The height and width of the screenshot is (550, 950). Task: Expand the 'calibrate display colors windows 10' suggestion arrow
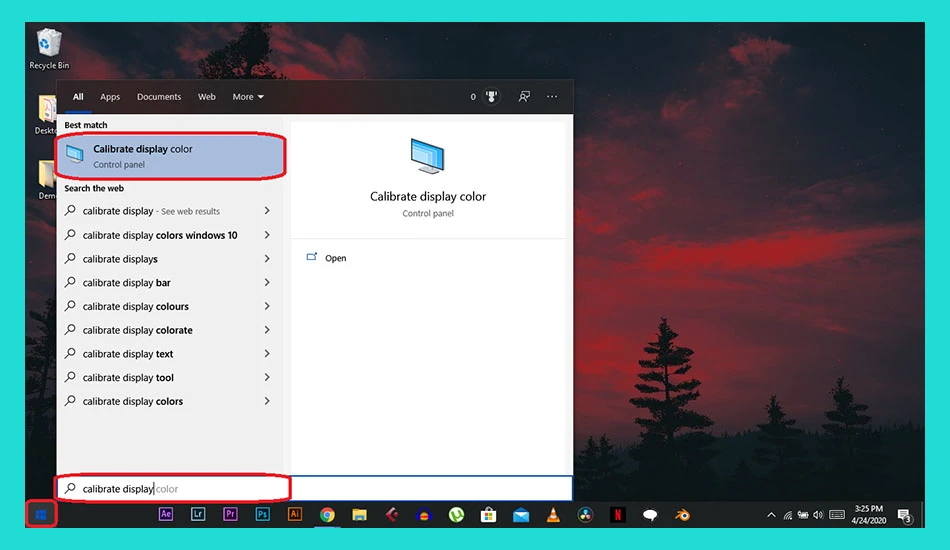click(x=267, y=234)
